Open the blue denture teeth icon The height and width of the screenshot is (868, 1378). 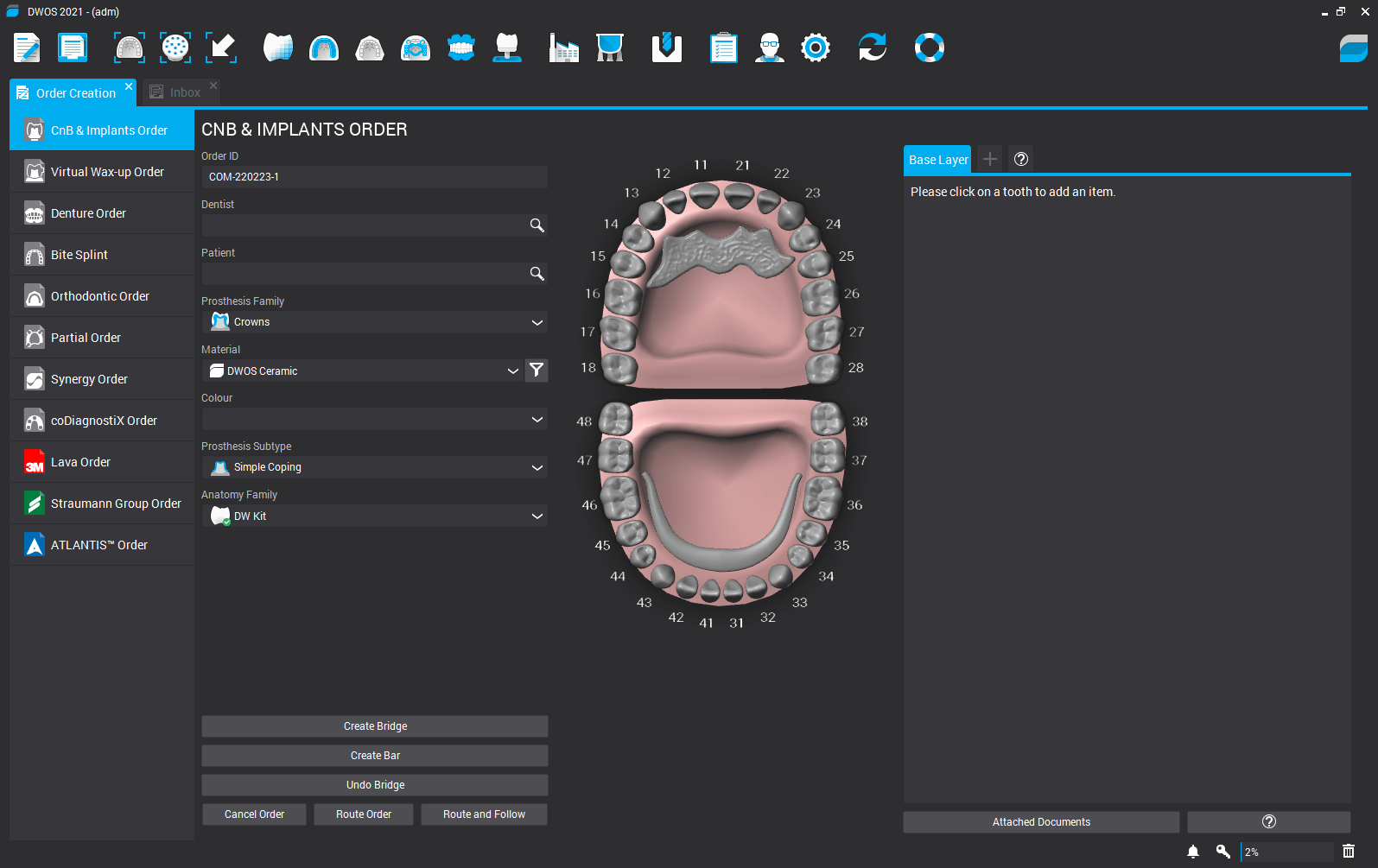point(461,48)
